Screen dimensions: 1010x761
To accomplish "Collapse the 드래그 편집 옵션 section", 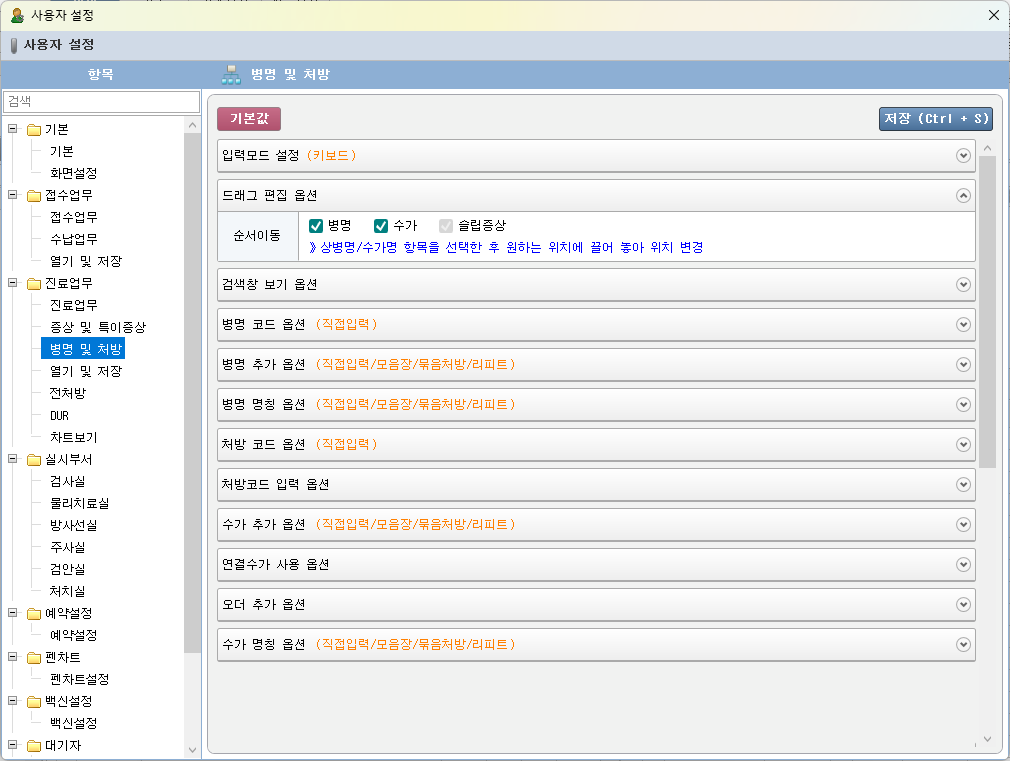I will point(963,196).
